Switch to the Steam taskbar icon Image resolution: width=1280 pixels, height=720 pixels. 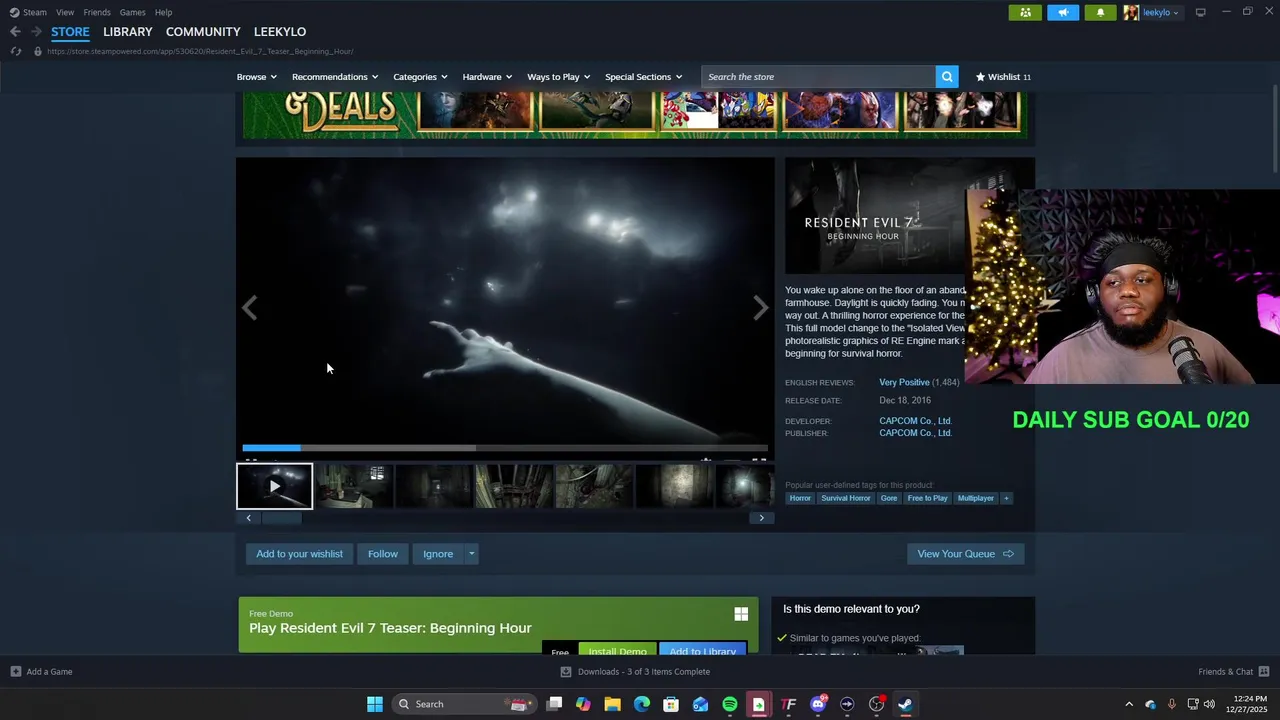pyautogui.click(x=905, y=704)
